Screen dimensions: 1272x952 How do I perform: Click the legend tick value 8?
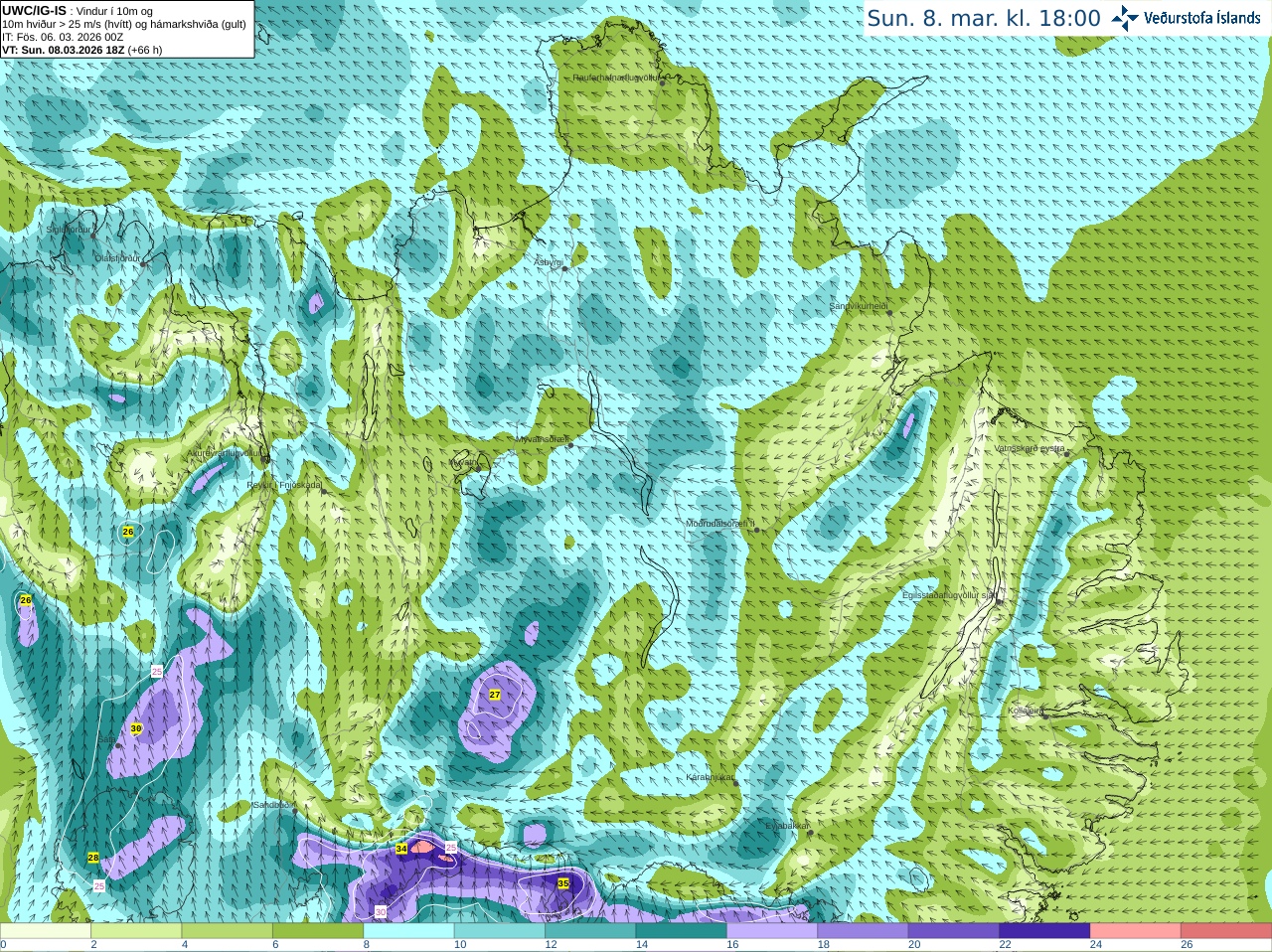(x=367, y=945)
